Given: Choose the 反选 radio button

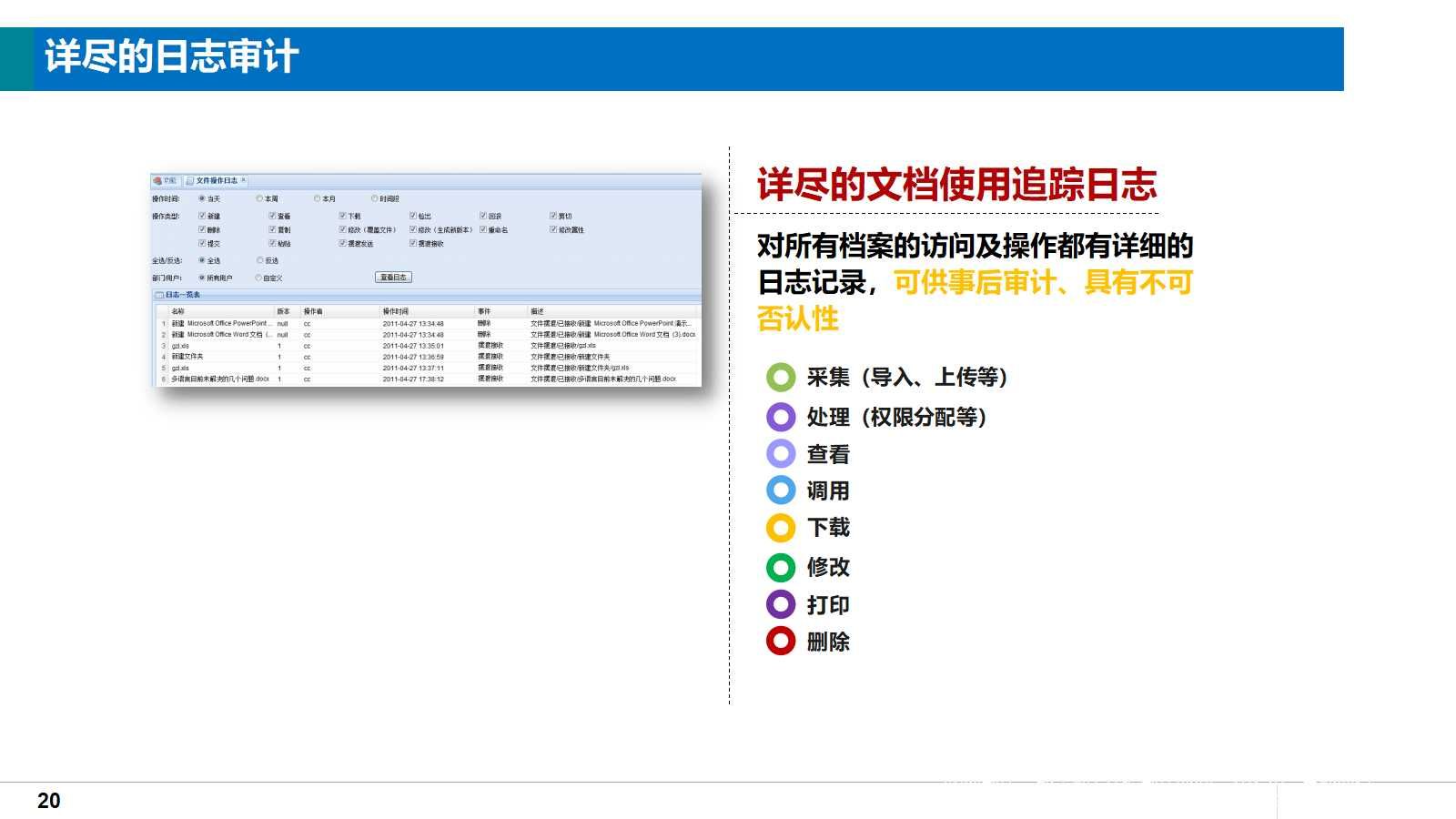Looking at the screenshot, I should click(x=259, y=260).
